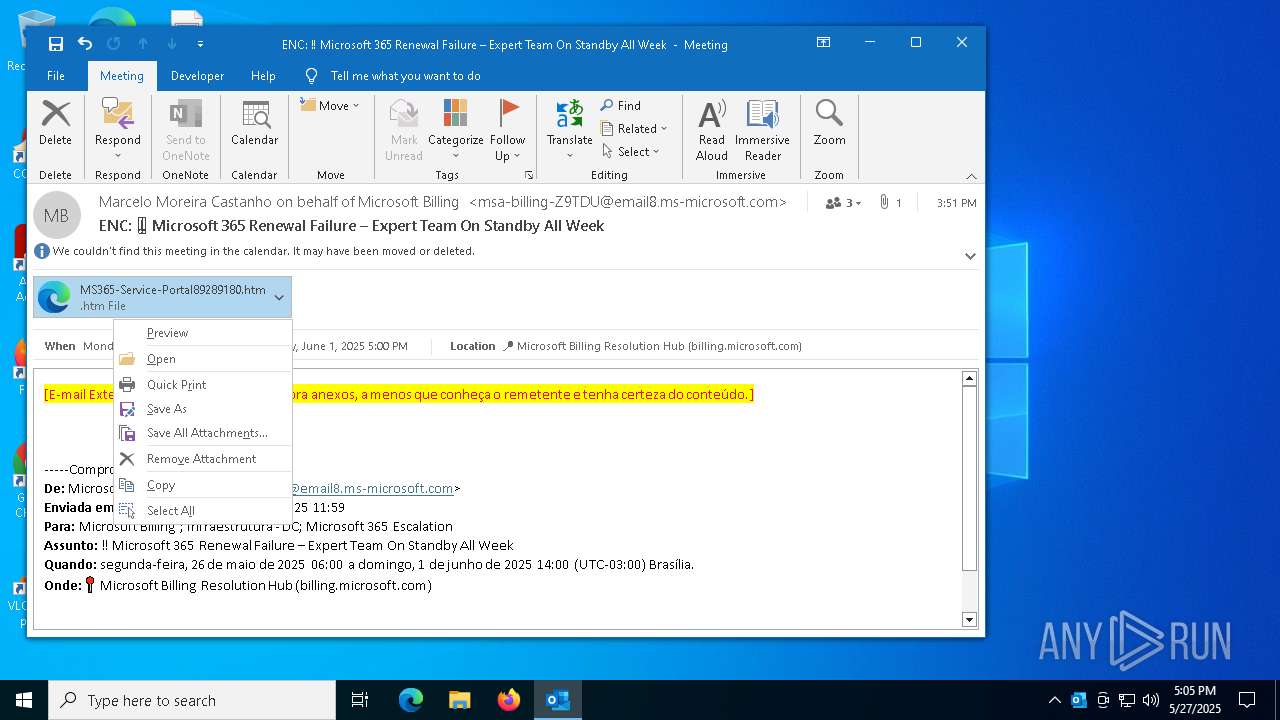Open the Related dropdown
The height and width of the screenshot is (720, 1280).
pyautogui.click(x=634, y=128)
